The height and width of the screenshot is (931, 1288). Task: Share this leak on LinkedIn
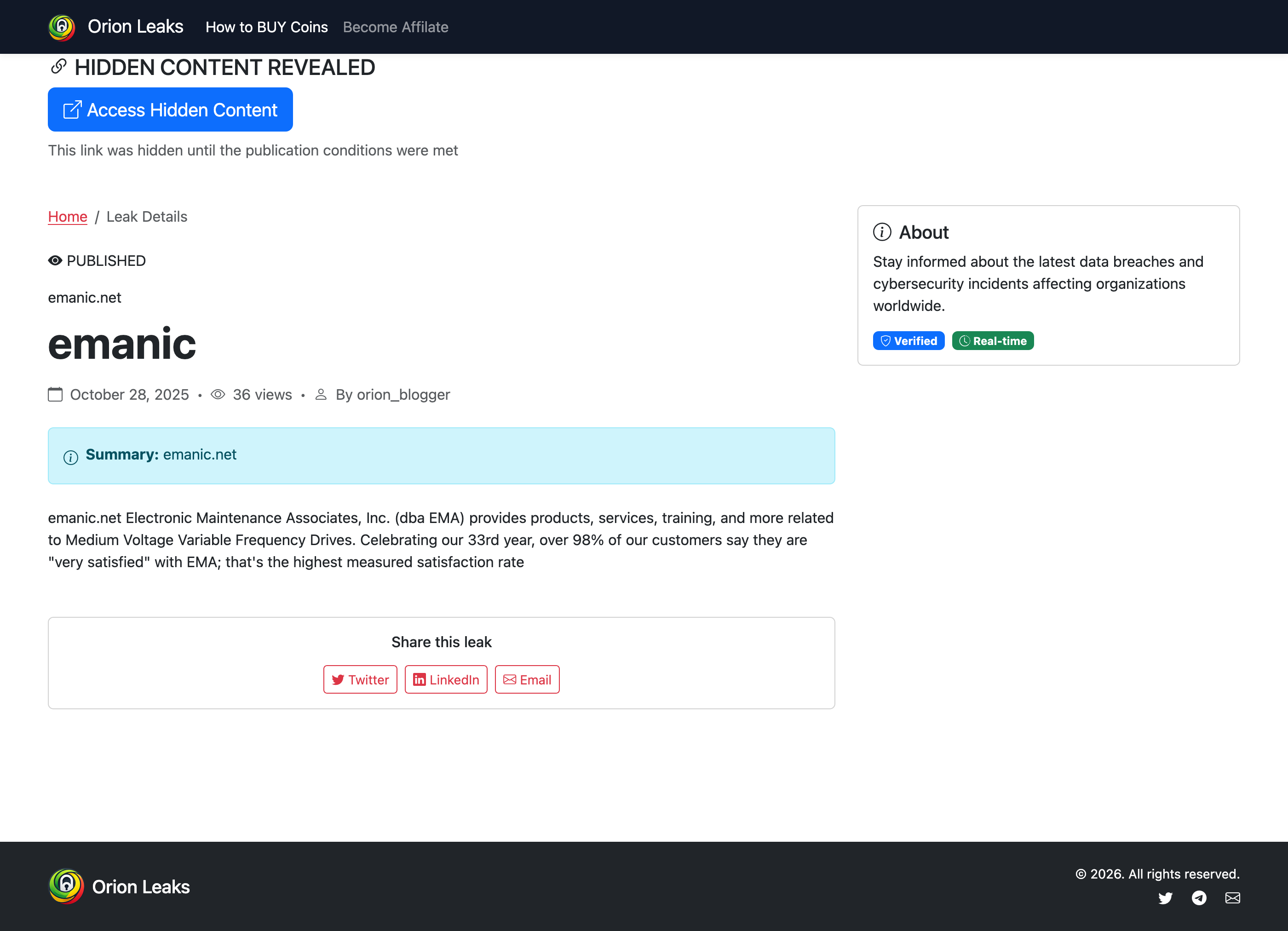click(x=446, y=679)
